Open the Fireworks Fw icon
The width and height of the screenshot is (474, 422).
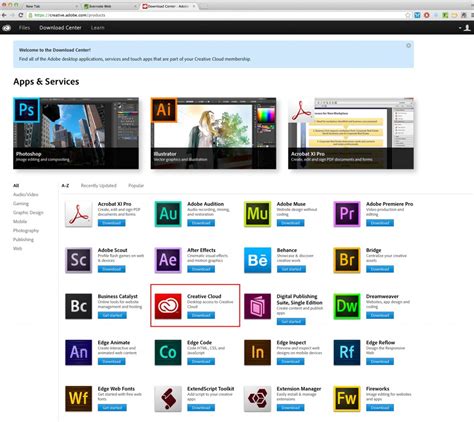(347, 399)
